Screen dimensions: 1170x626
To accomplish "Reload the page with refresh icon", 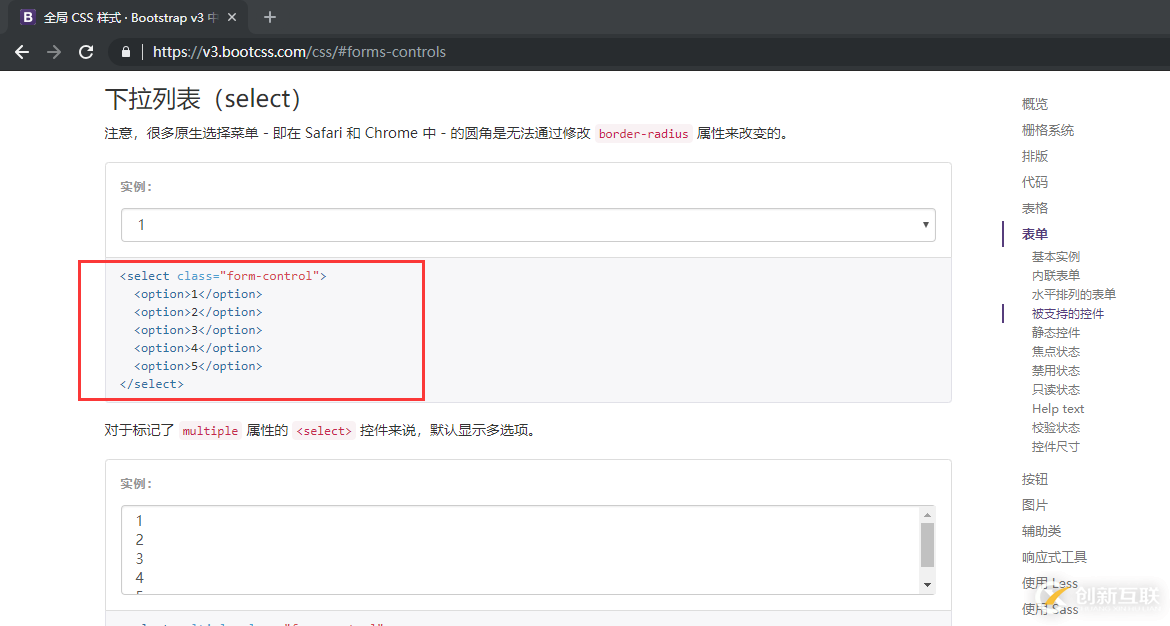I will point(86,52).
